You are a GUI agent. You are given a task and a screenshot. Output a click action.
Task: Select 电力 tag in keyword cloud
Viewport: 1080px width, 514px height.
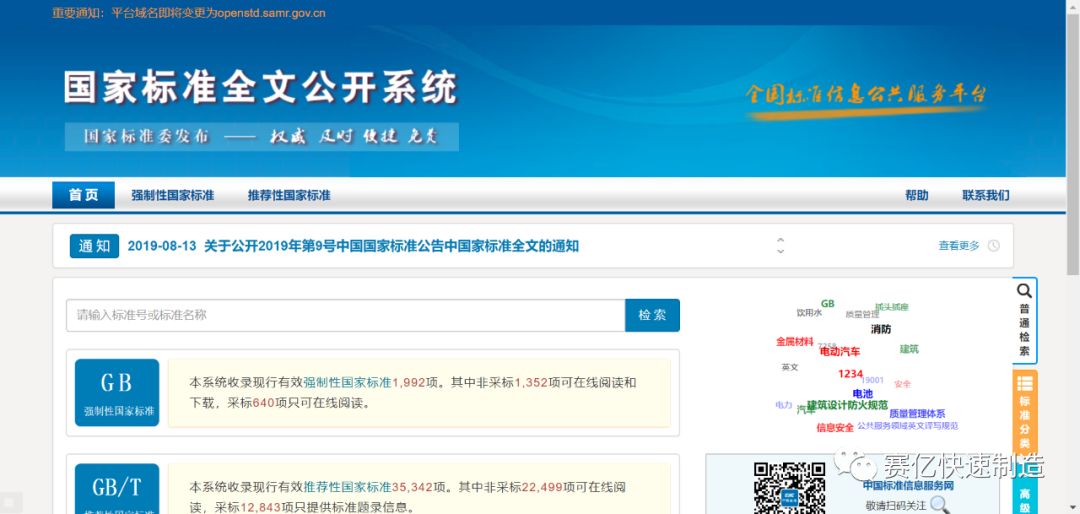click(784, 405)
